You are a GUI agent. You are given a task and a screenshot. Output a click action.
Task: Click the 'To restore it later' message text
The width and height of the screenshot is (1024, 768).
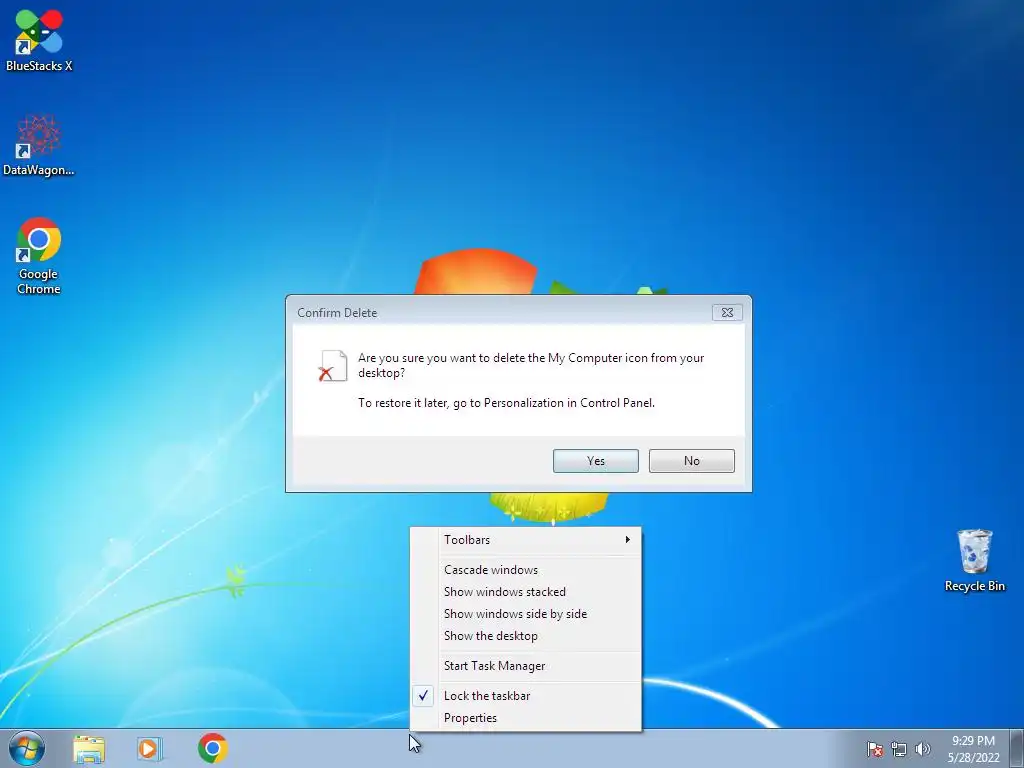tap(506, 403)
